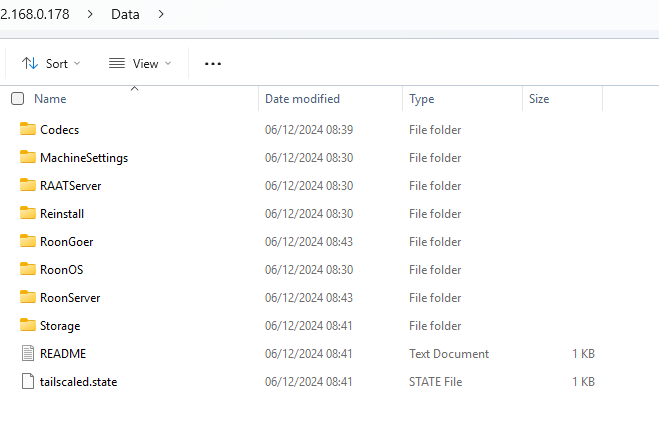Click the tailscaled.state 1 KB size cell
659x441 pixels.
click(583, 382)
